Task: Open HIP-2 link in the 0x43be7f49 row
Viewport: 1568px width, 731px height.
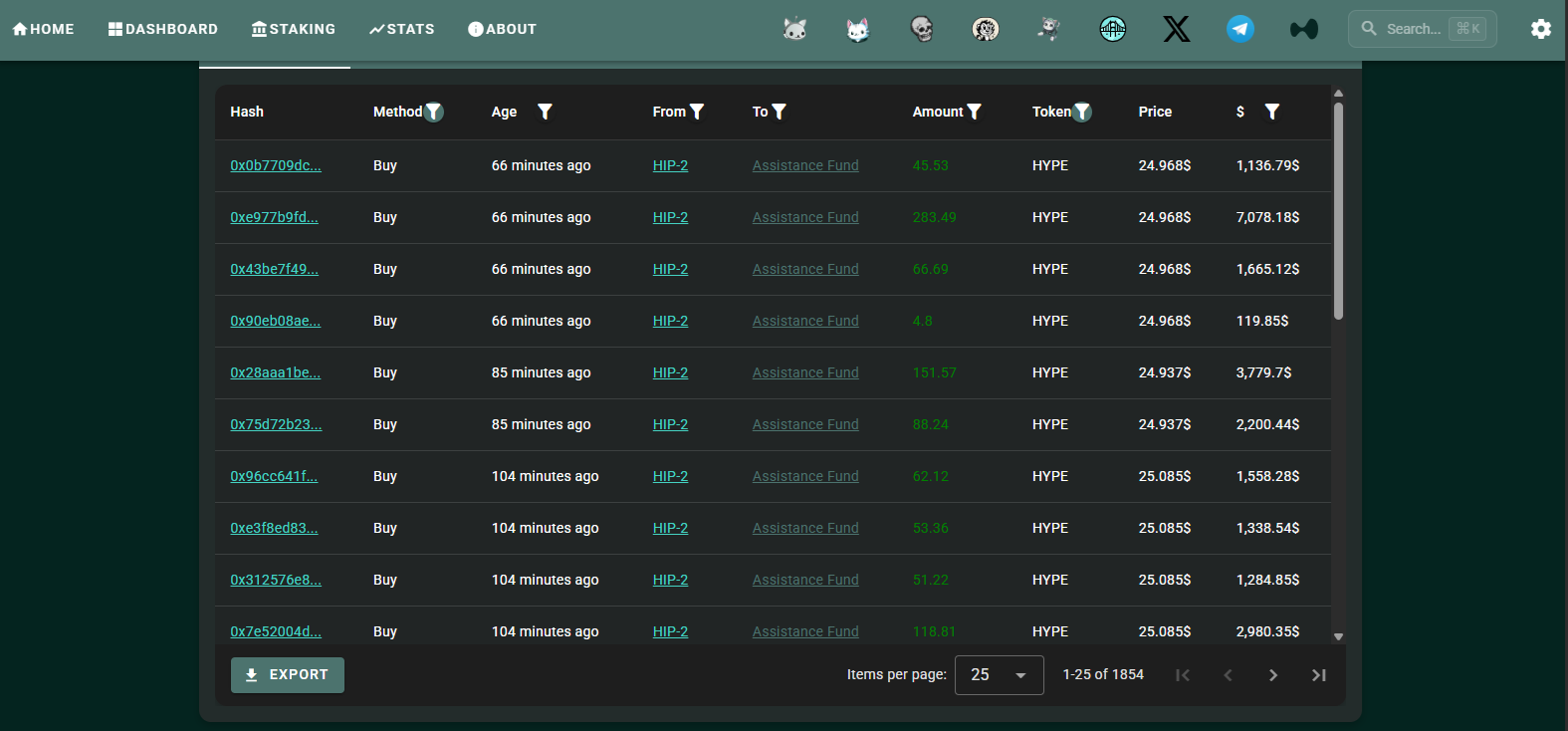Action: pos(670,269)
